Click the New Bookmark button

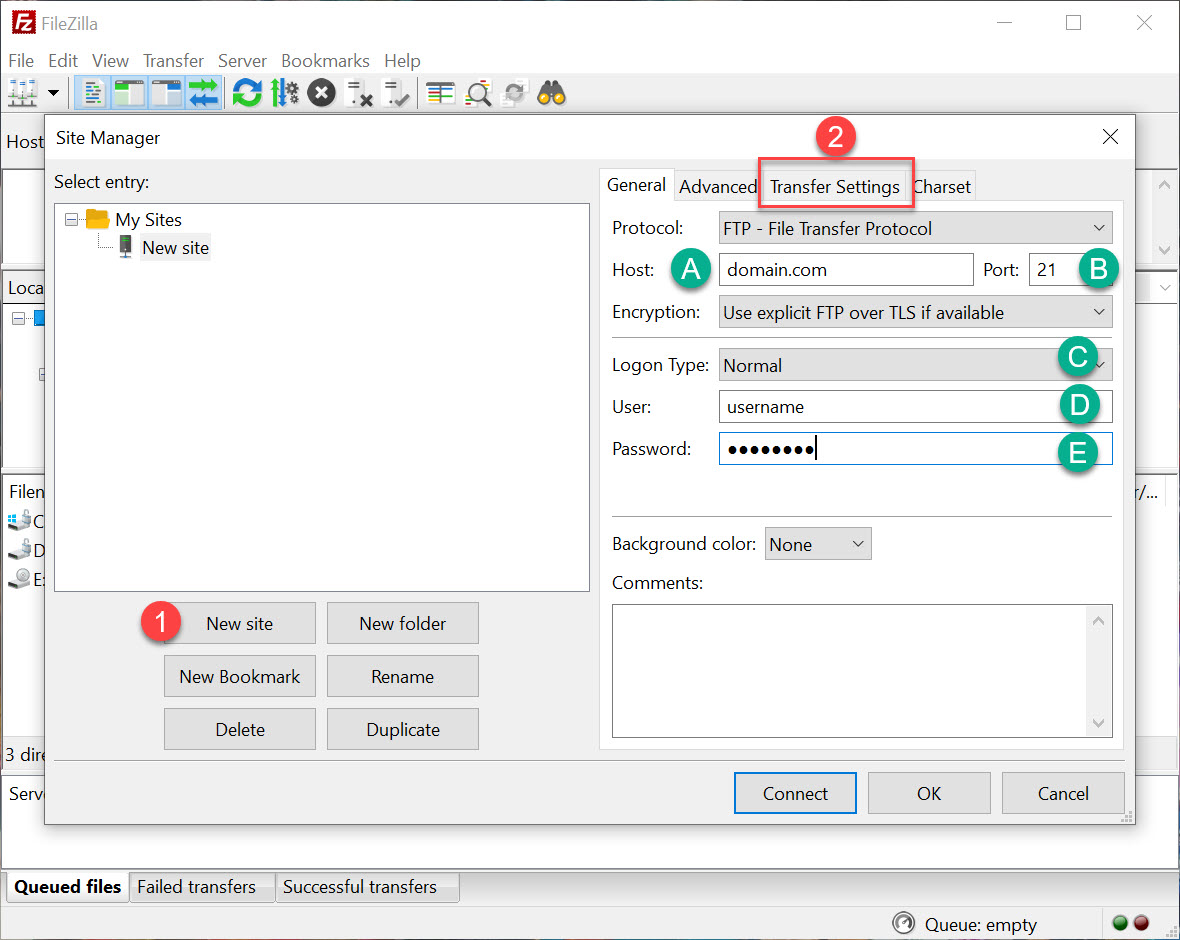(x=239, y=676)
